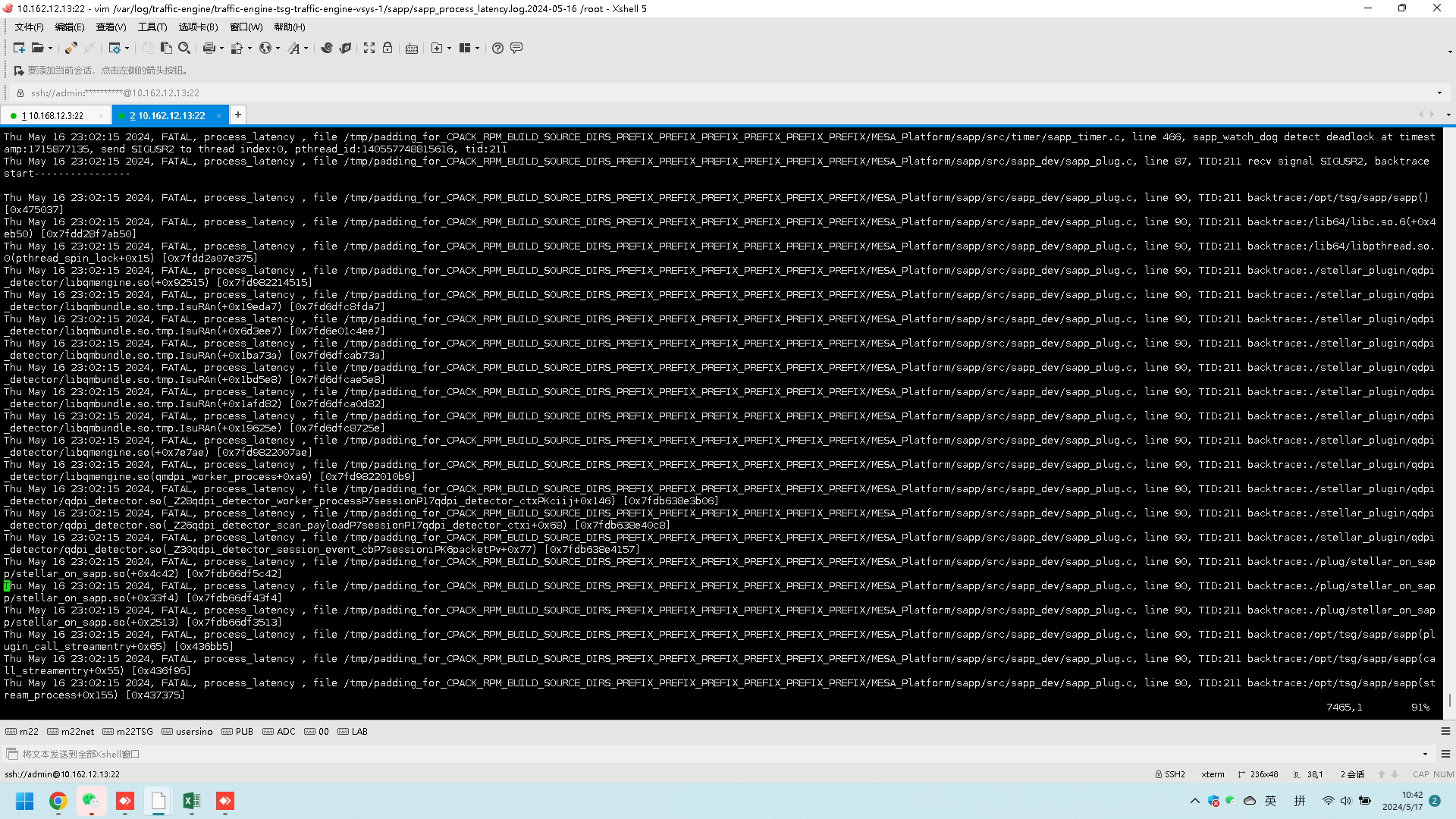Click the reconnect plug toolbar icon
Screen dimensions: 1456x819
[x=71, y=48]
